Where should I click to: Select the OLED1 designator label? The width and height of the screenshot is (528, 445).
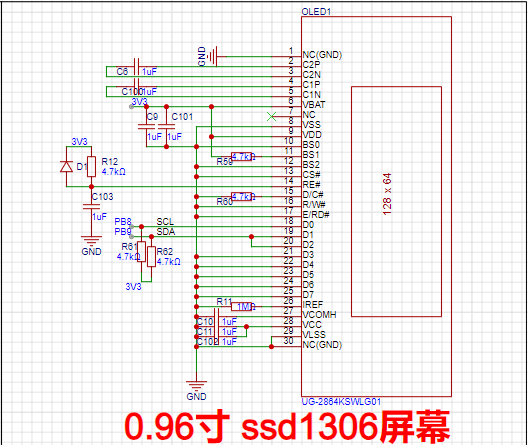pos(316,12)
